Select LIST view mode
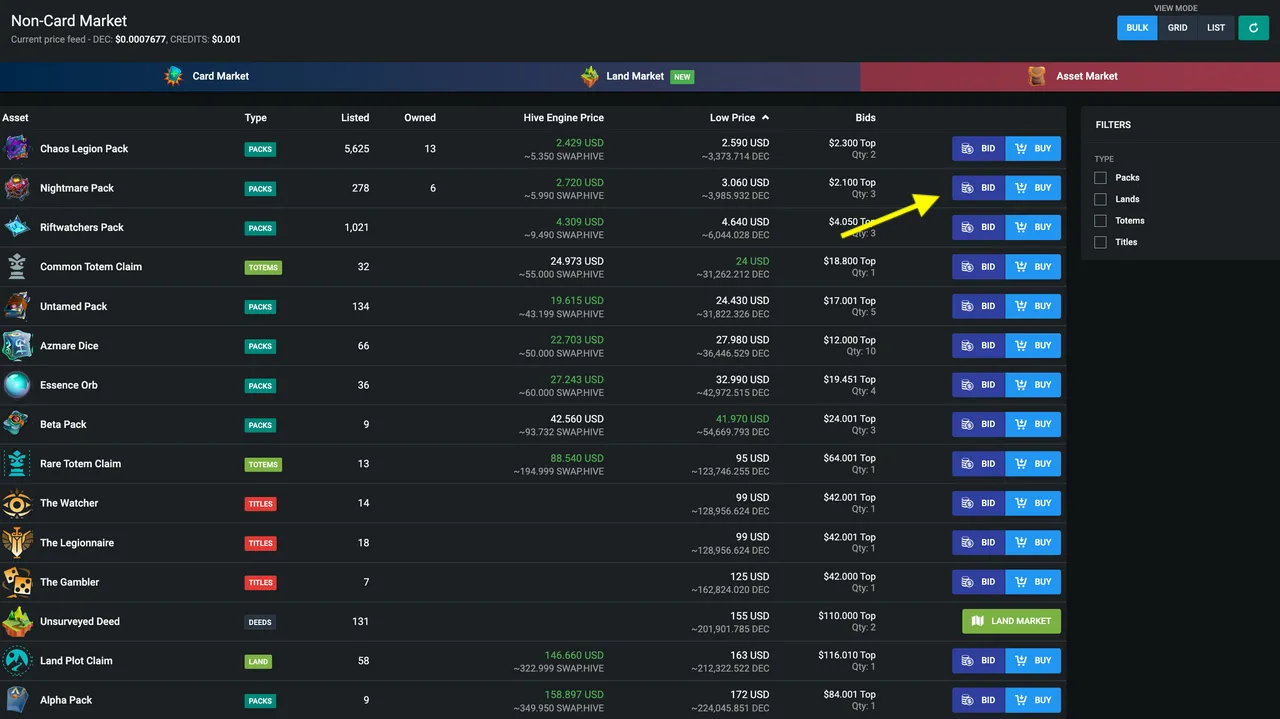This screenshot has height=719, width=1280. pos(1216,28)
